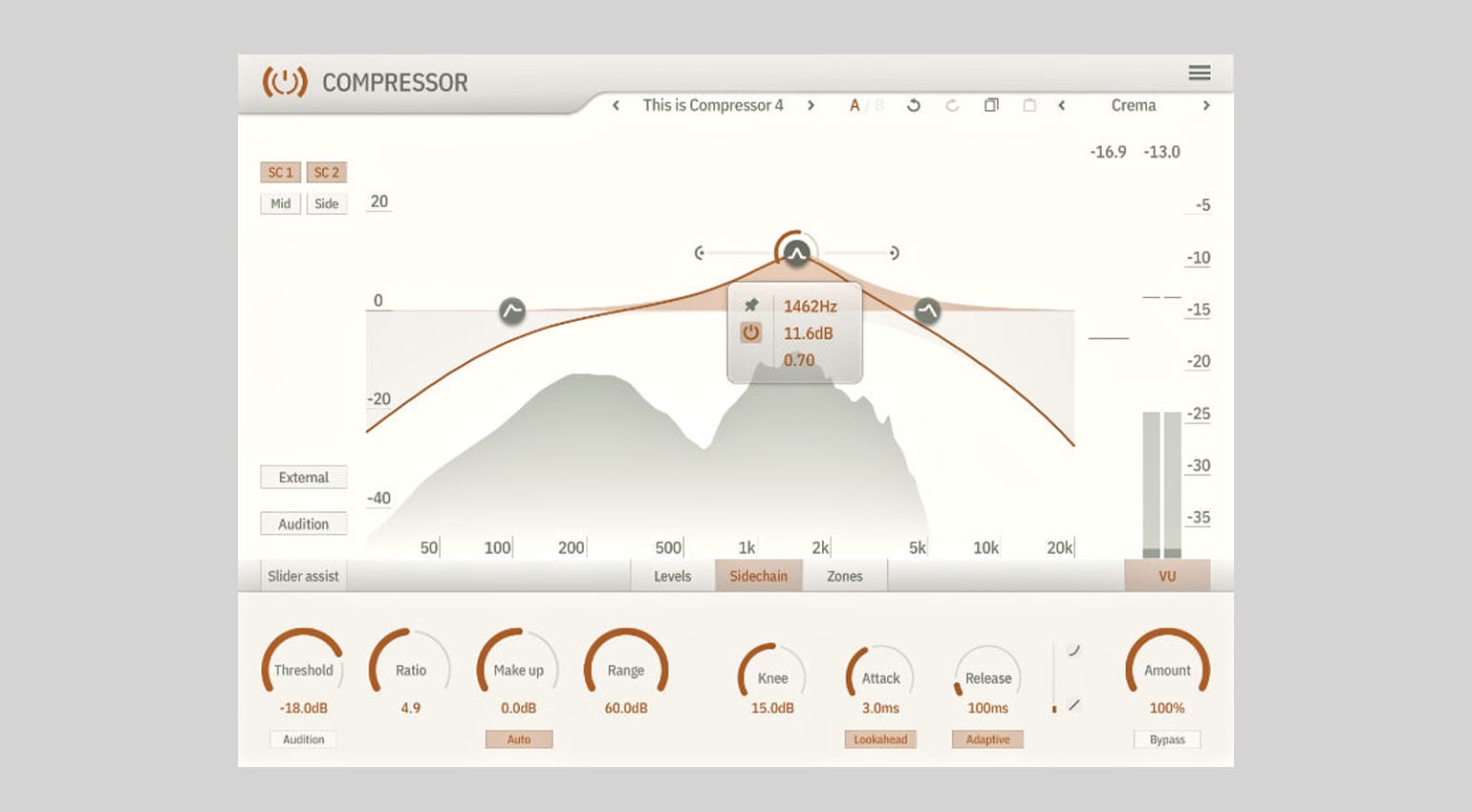Image resolution: width=1472 pixels, height=812 pixels.
Task: Enable the SC 2 sidechain
Action: (327, 172)
